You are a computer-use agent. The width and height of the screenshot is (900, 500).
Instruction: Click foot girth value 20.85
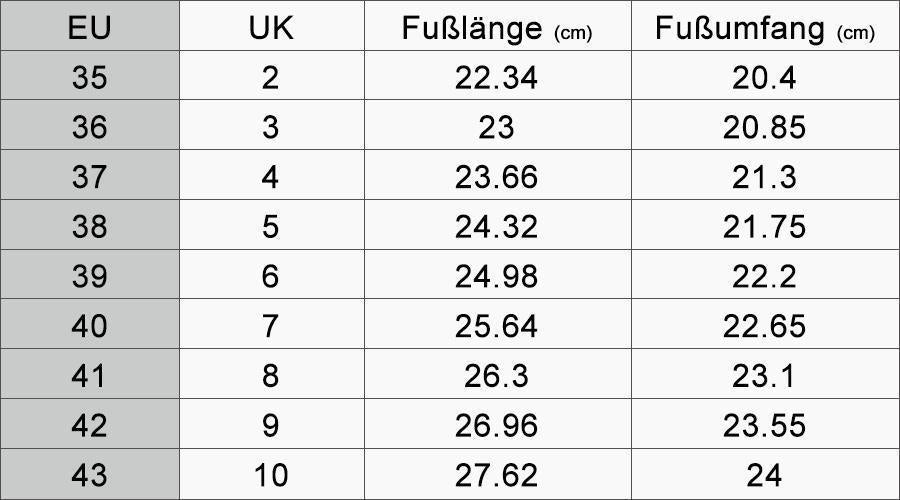click(x=764, y=127)
